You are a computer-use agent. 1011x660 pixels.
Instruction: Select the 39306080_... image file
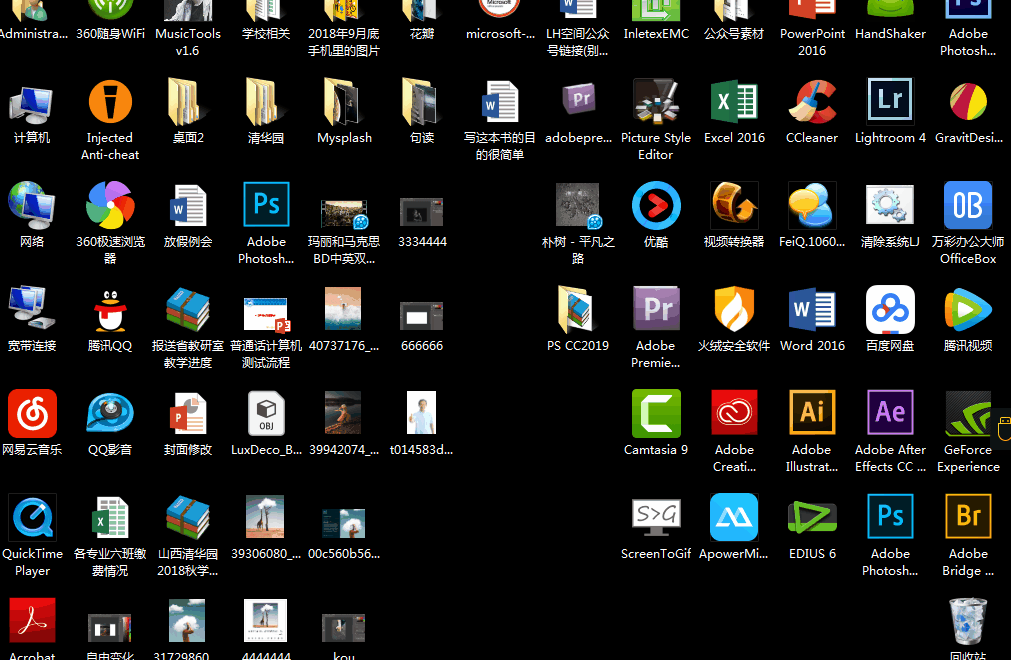coord(265,516)
